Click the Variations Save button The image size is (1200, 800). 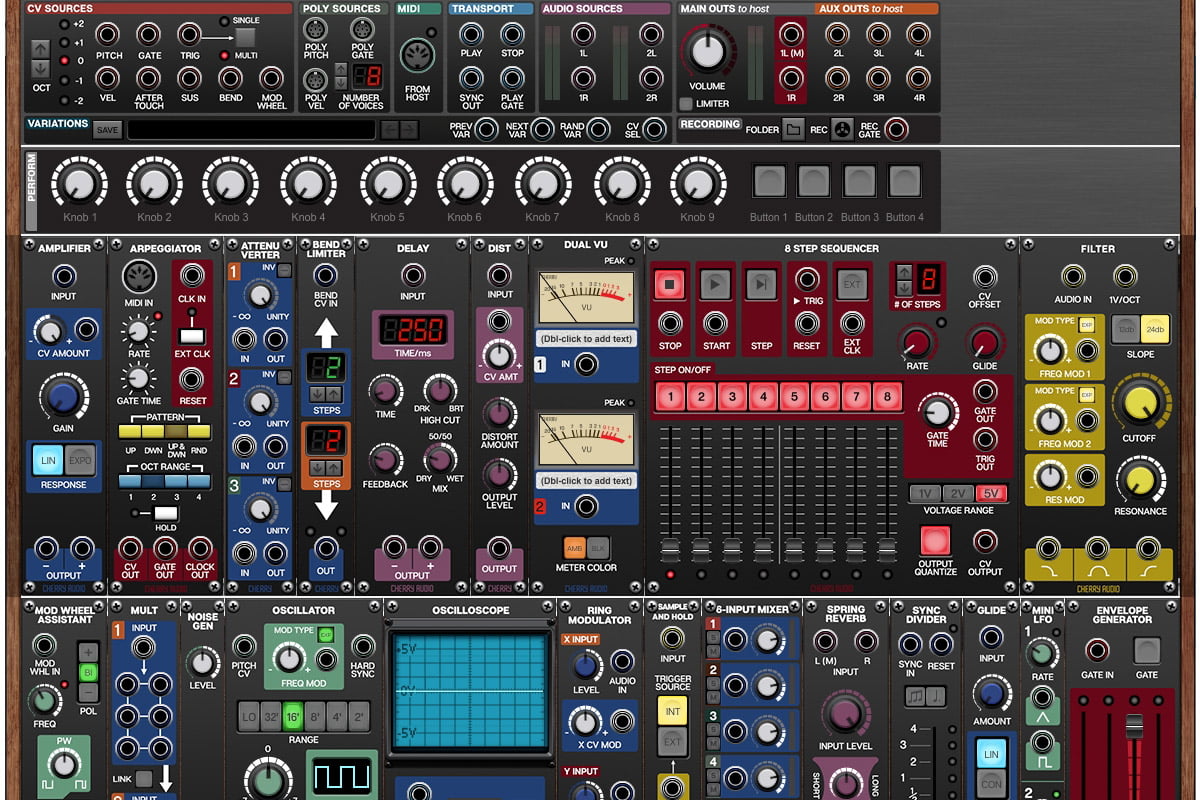107,130
